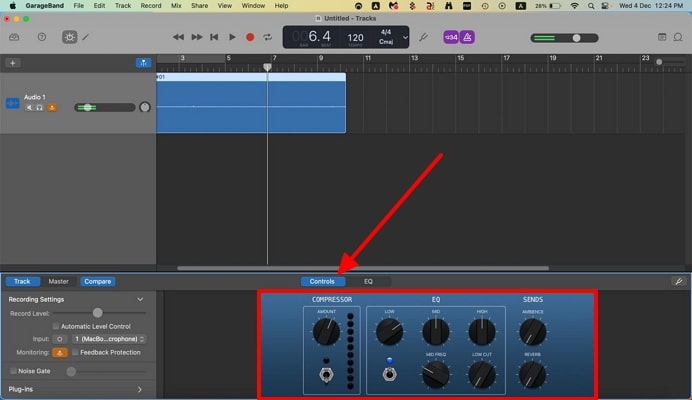Start playback with the Play button

(232, 37)
